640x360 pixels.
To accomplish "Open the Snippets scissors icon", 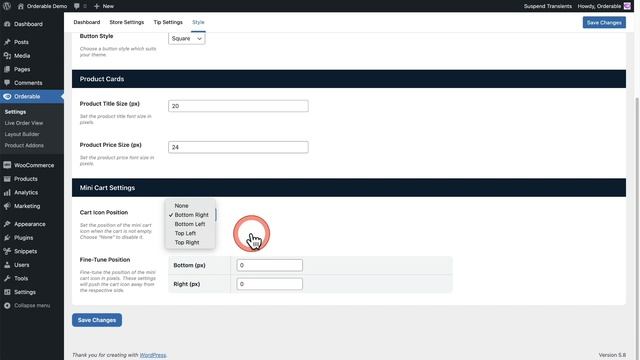I will tap(7, 251).
